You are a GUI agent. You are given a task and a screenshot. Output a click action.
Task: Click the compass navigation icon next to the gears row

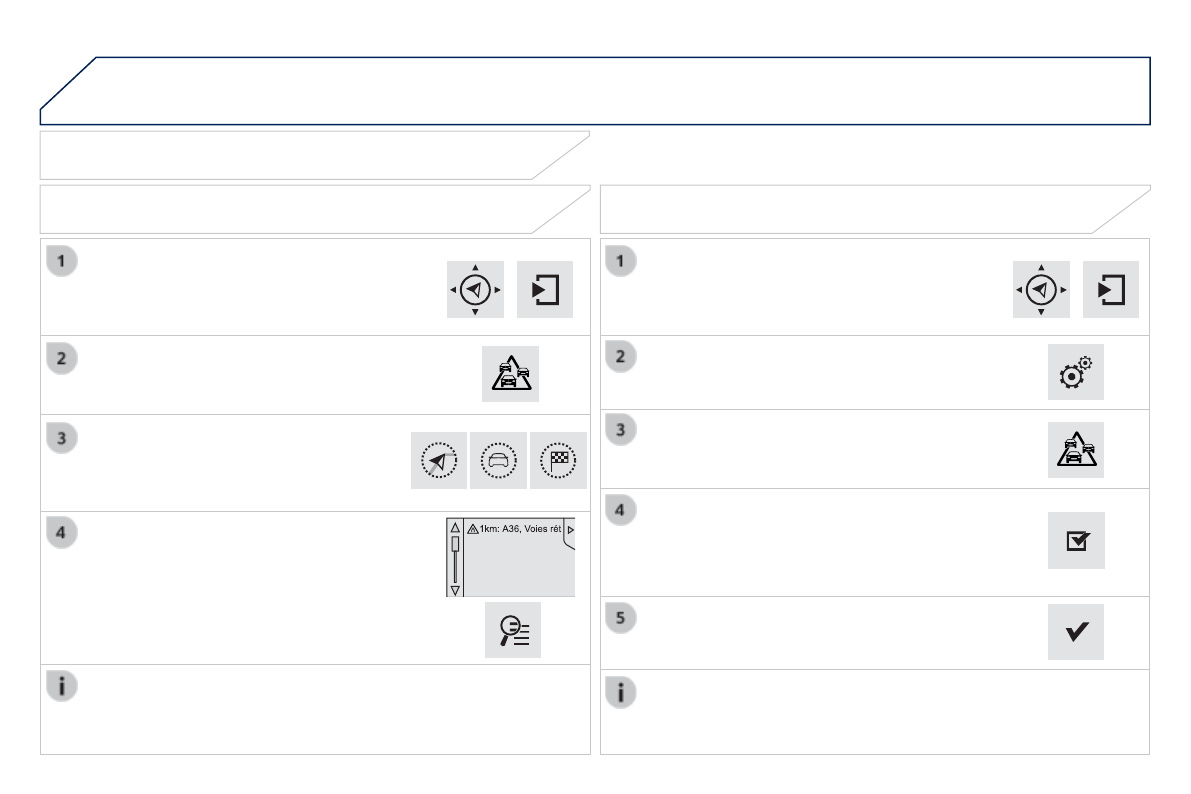(x=1041, y=290)
